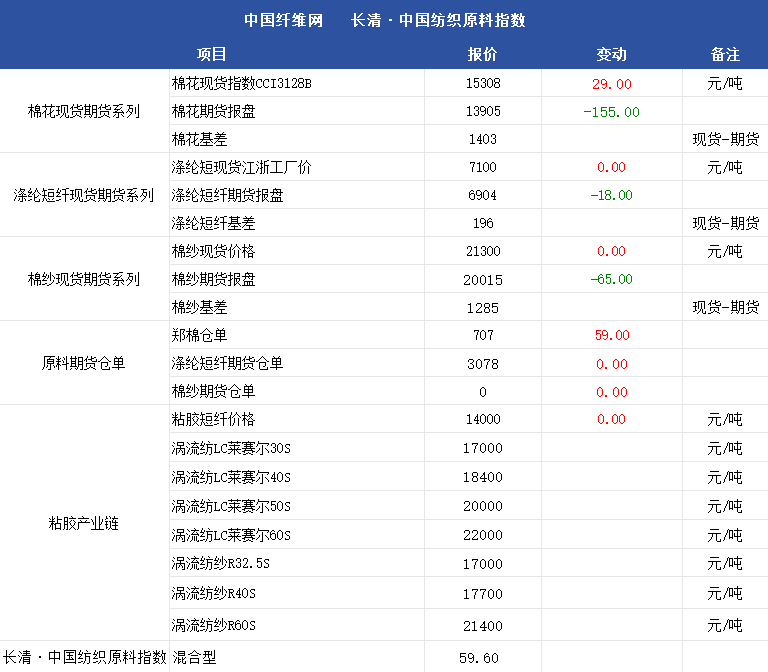Click the 变动 column header

coord(611,54)
